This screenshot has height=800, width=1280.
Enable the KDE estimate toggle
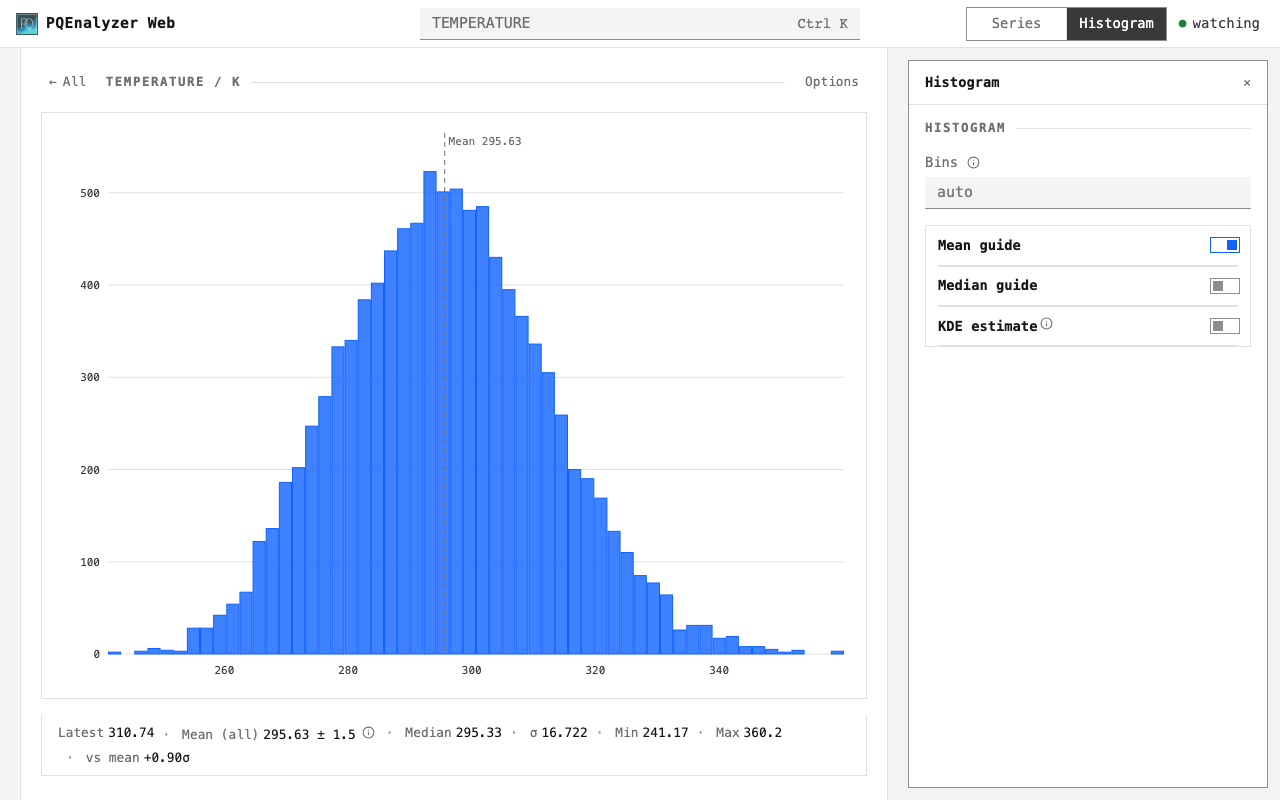(x=1225, y=326)
